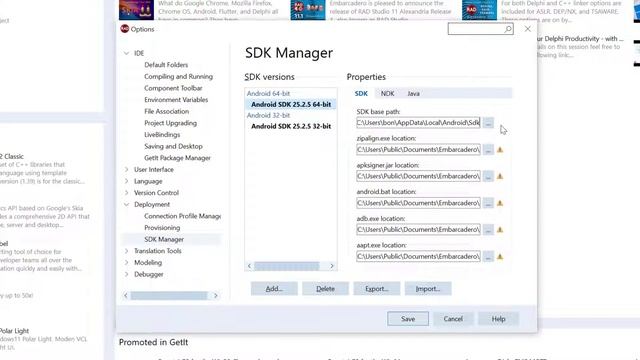Open Default Folders options page

[166, 65]
